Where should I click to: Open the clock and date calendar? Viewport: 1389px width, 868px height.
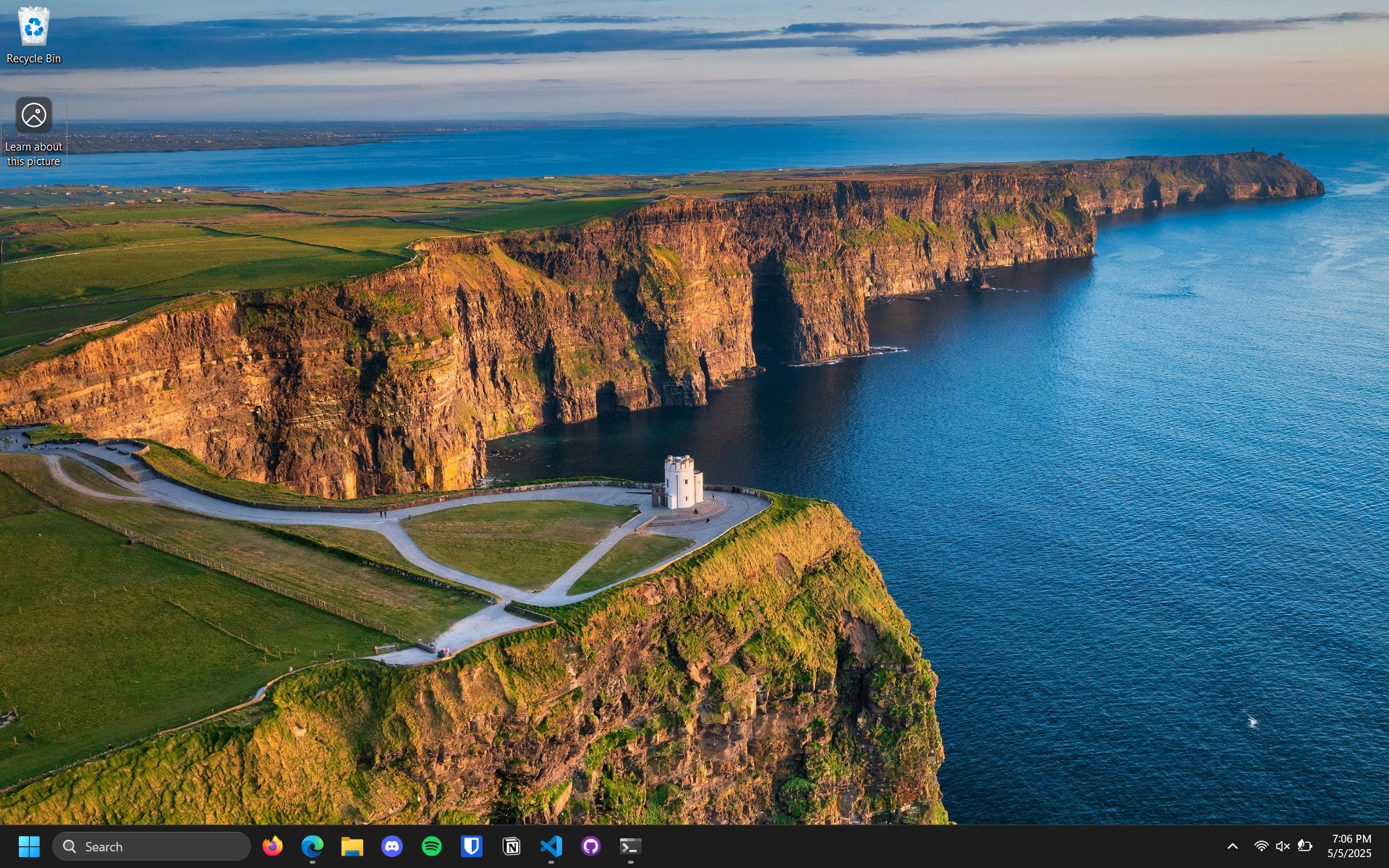coord(1350,846)
